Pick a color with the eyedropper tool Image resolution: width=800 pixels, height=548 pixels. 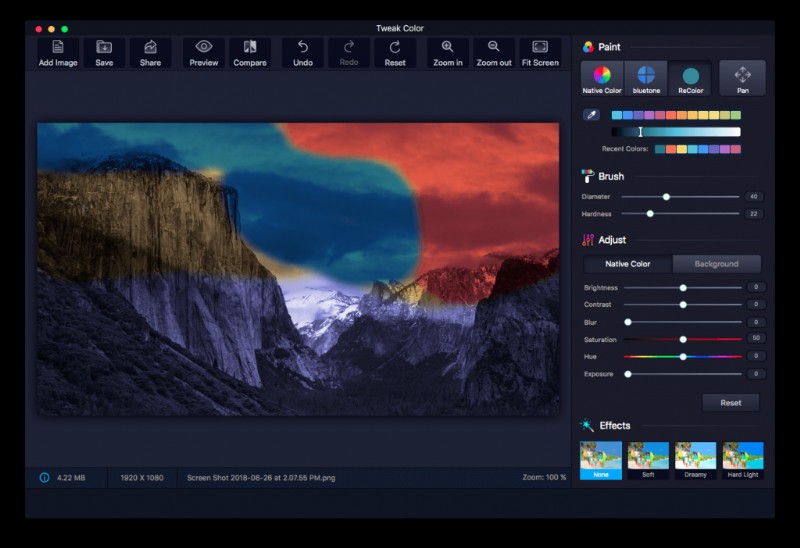[591, 115]
